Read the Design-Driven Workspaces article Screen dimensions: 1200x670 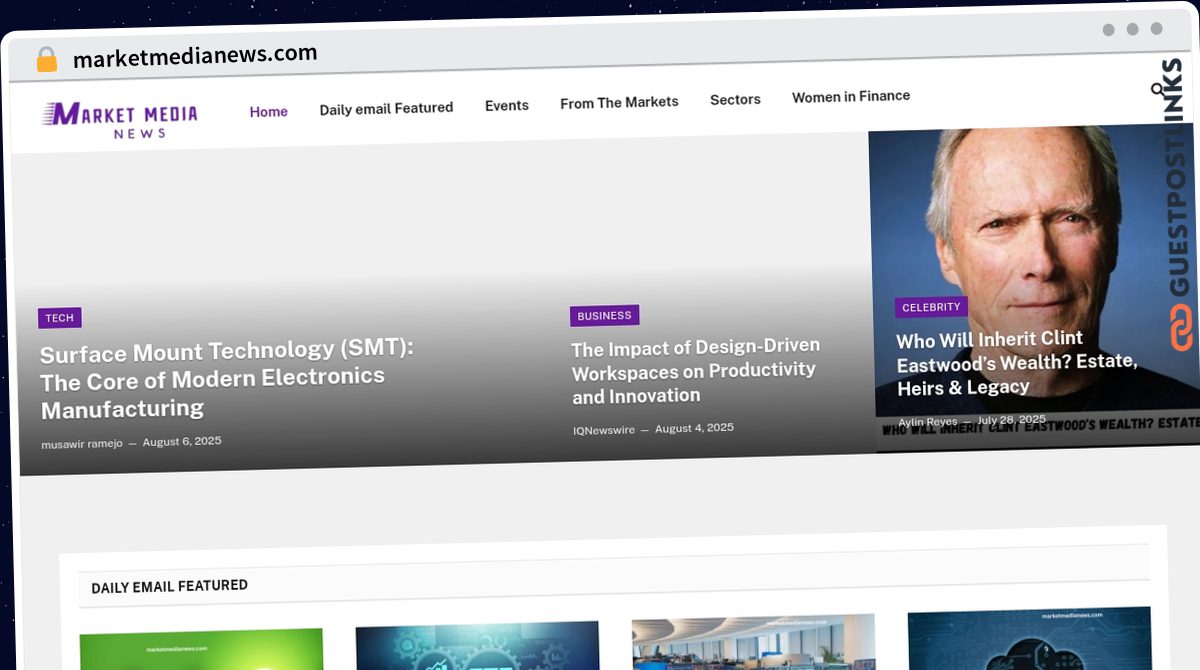click(695, 371)
